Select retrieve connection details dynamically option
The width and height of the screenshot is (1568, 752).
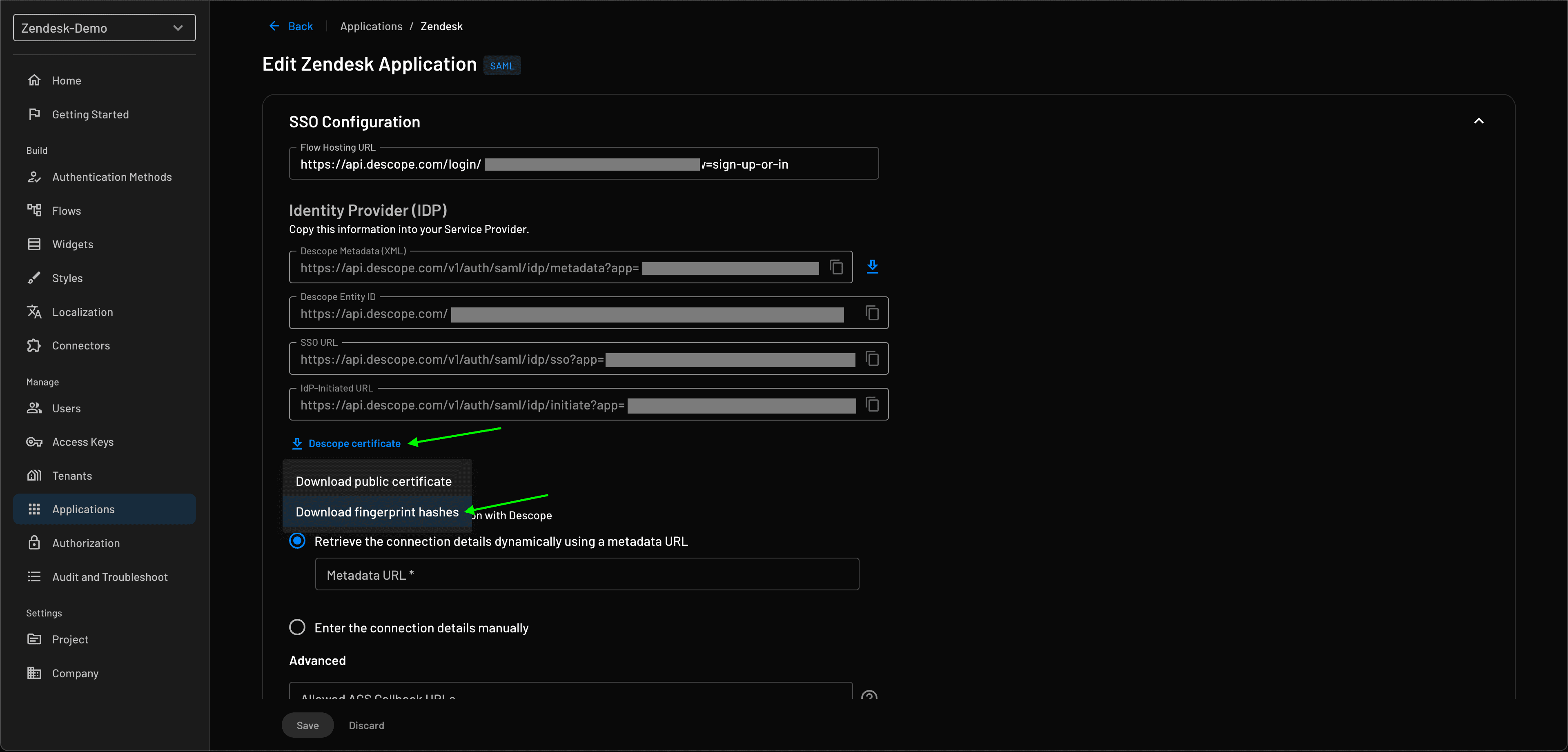point(297,541)
